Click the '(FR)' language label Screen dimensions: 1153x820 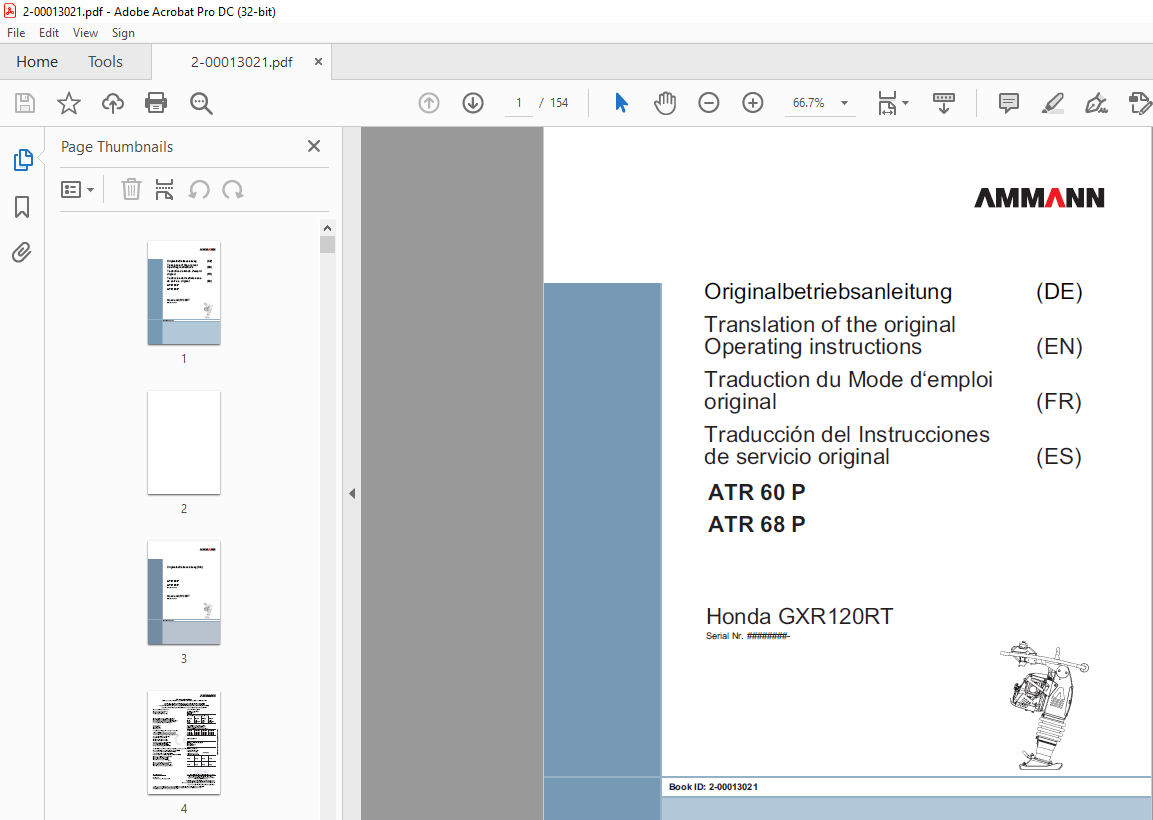pos(1059,402)
